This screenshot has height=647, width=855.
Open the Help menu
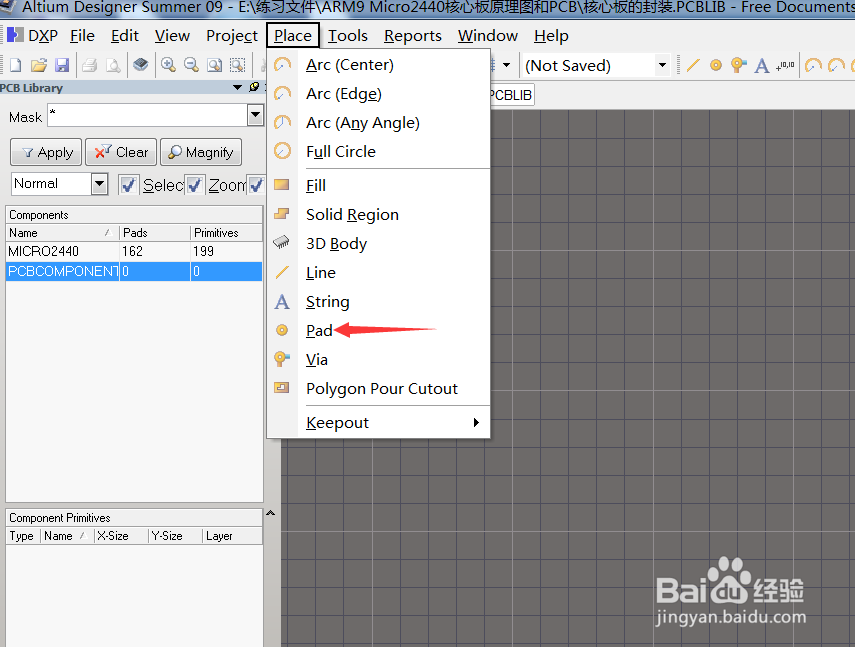551,36
